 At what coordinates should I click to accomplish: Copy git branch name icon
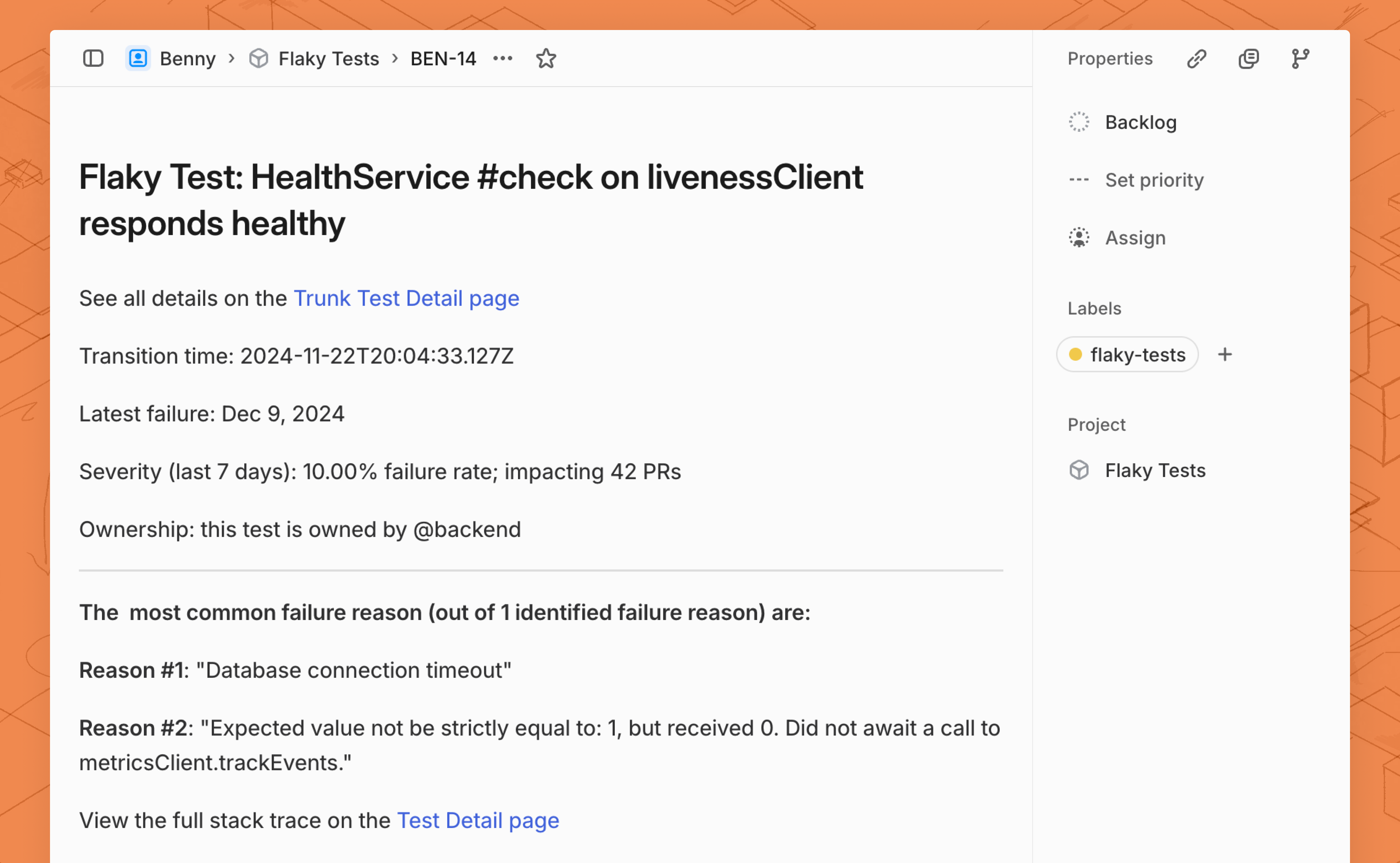1300,58
